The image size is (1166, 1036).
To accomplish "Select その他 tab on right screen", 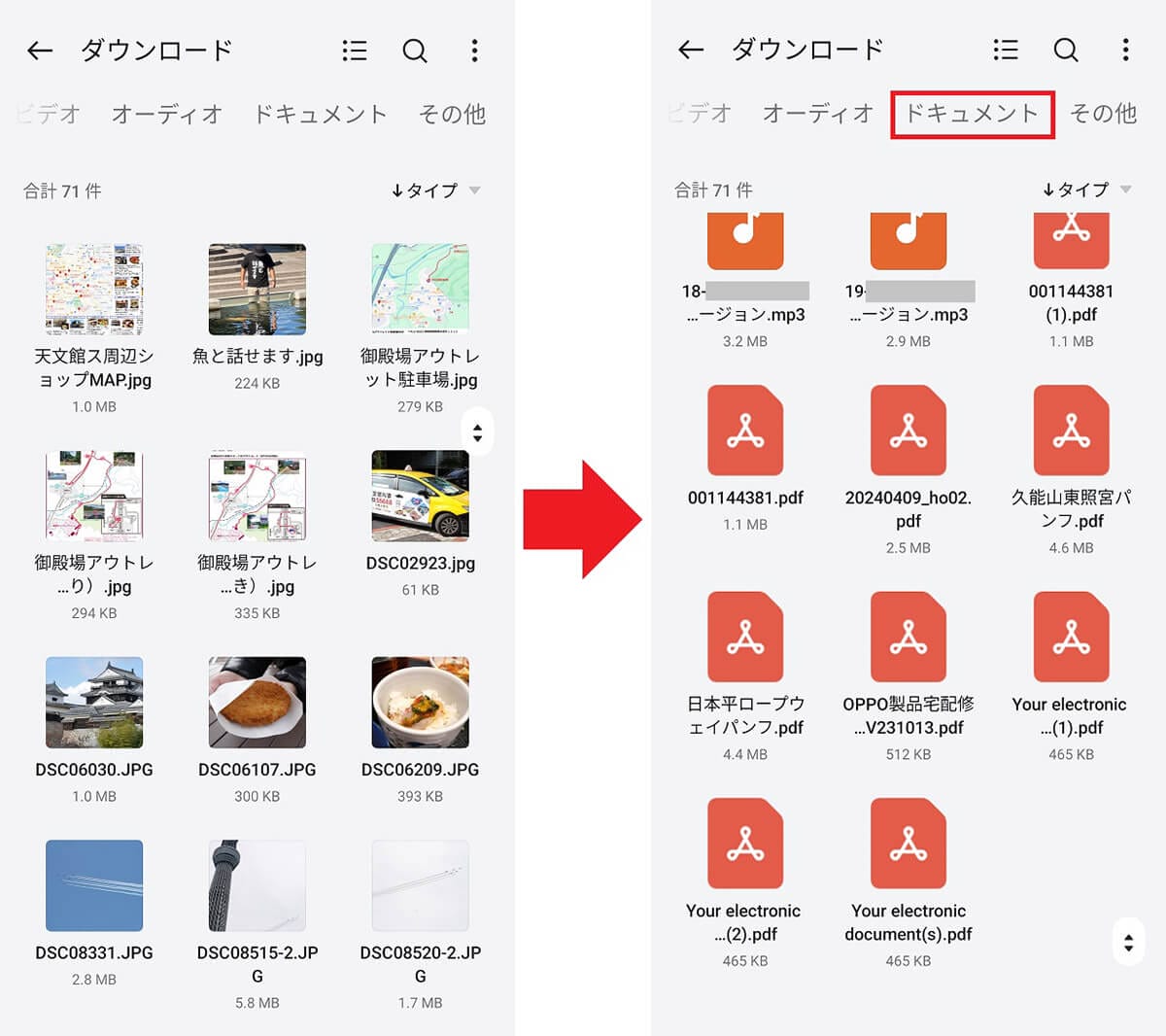I will 1103,114.
